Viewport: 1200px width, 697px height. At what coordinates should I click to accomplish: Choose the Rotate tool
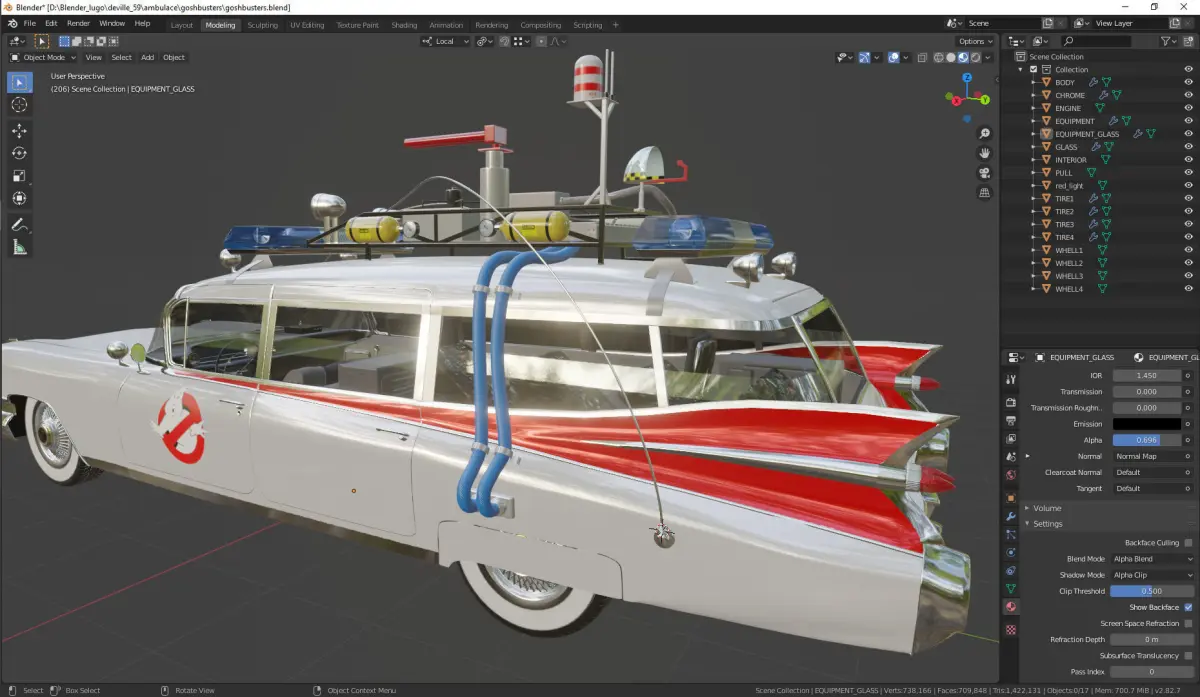click(x=20, y=153)
